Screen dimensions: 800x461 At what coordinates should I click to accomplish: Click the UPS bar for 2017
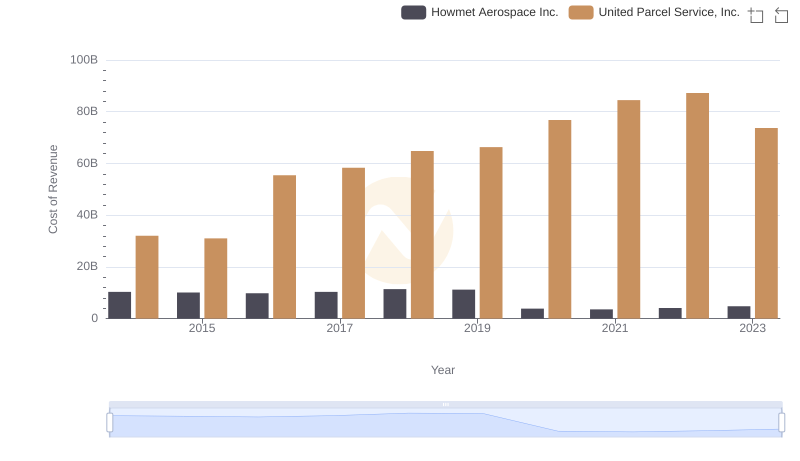(354, 243)
